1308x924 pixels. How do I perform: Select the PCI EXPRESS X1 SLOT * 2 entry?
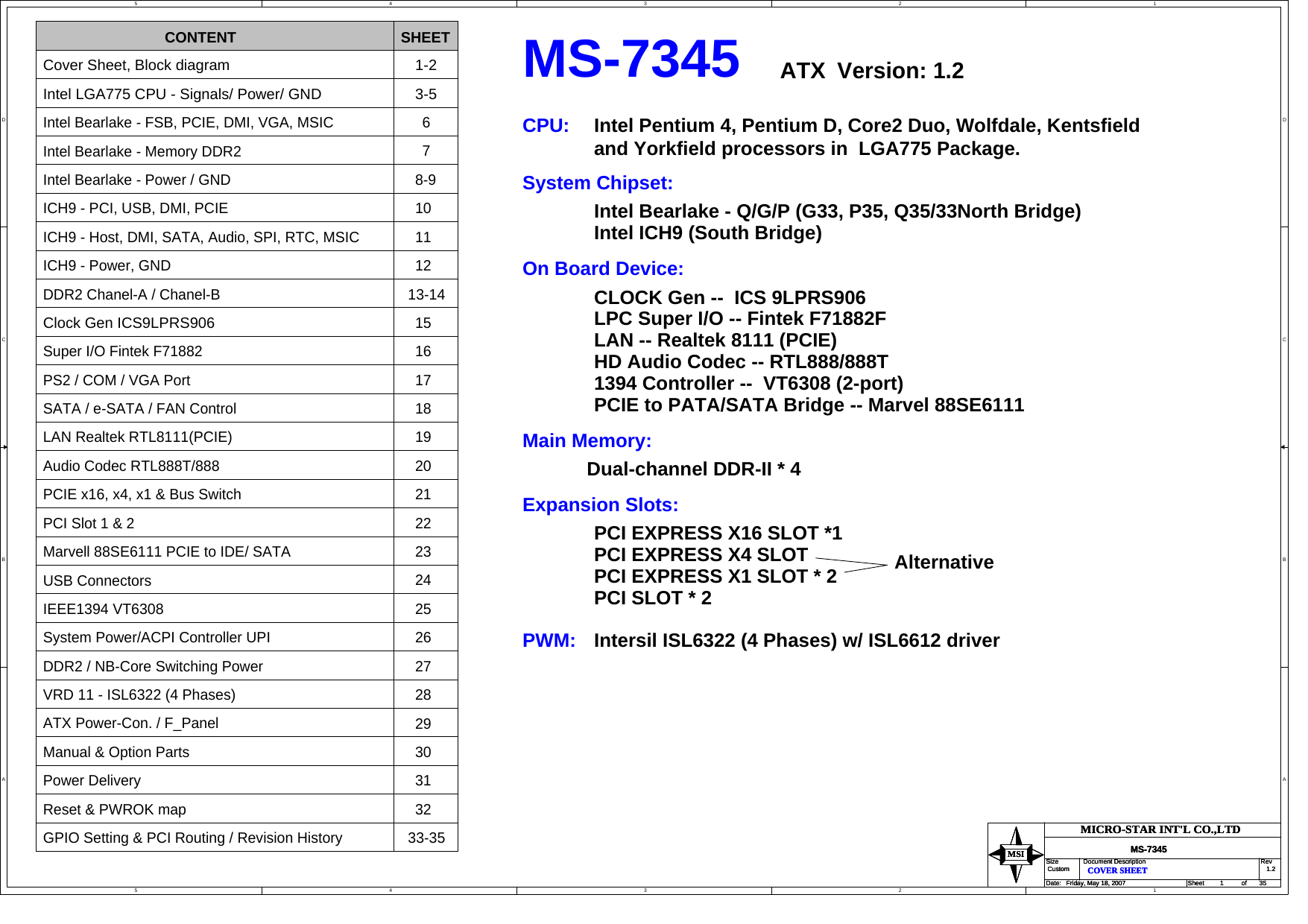coord(713,576)
